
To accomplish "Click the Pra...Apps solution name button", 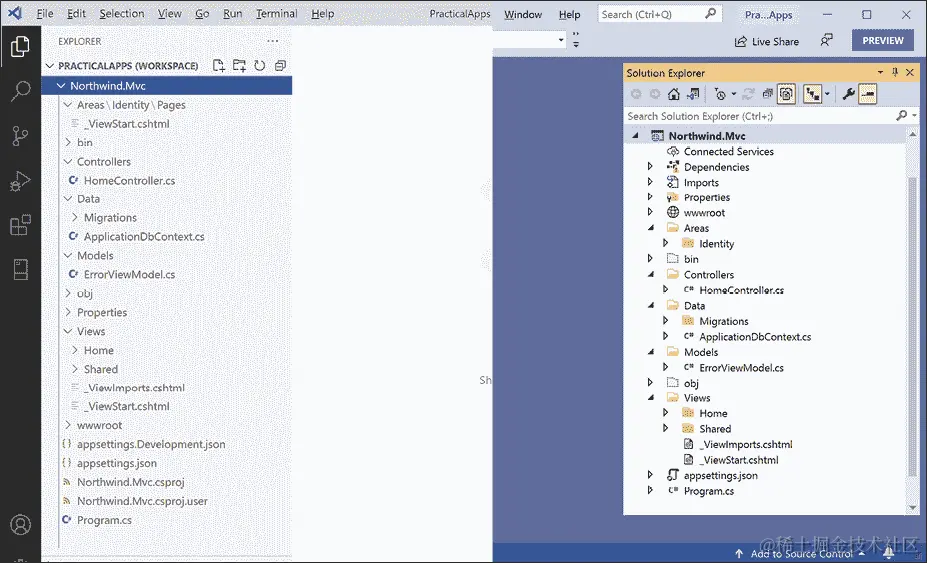I will click(x=769, y=15).
